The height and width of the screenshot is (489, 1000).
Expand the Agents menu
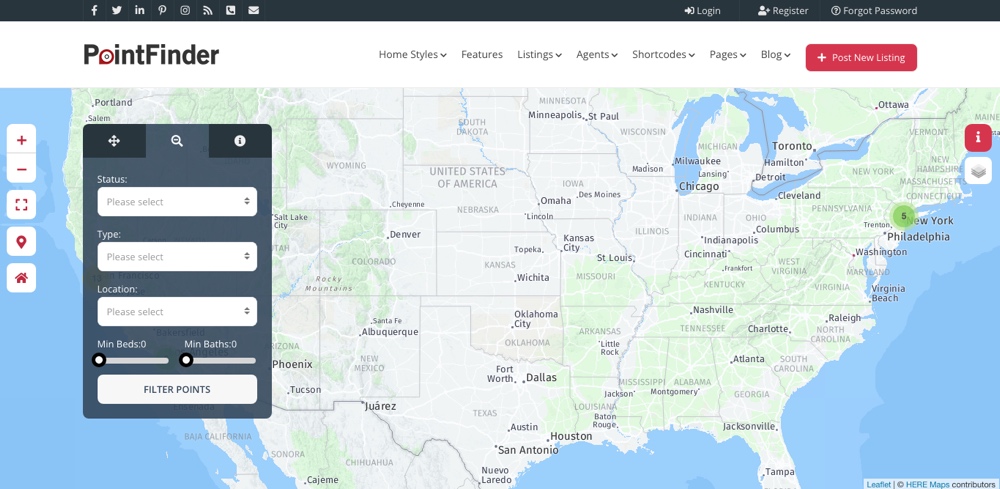click(597, 55)
